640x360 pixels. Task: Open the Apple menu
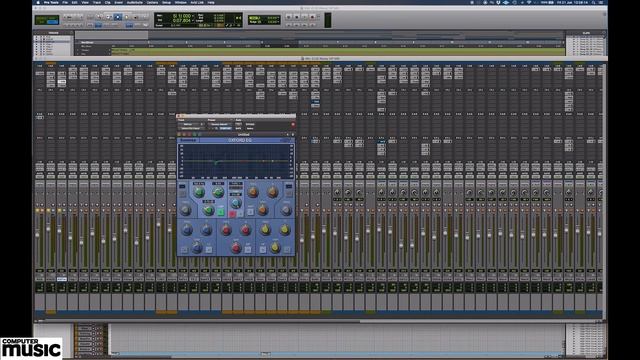[x=38, y=2]
